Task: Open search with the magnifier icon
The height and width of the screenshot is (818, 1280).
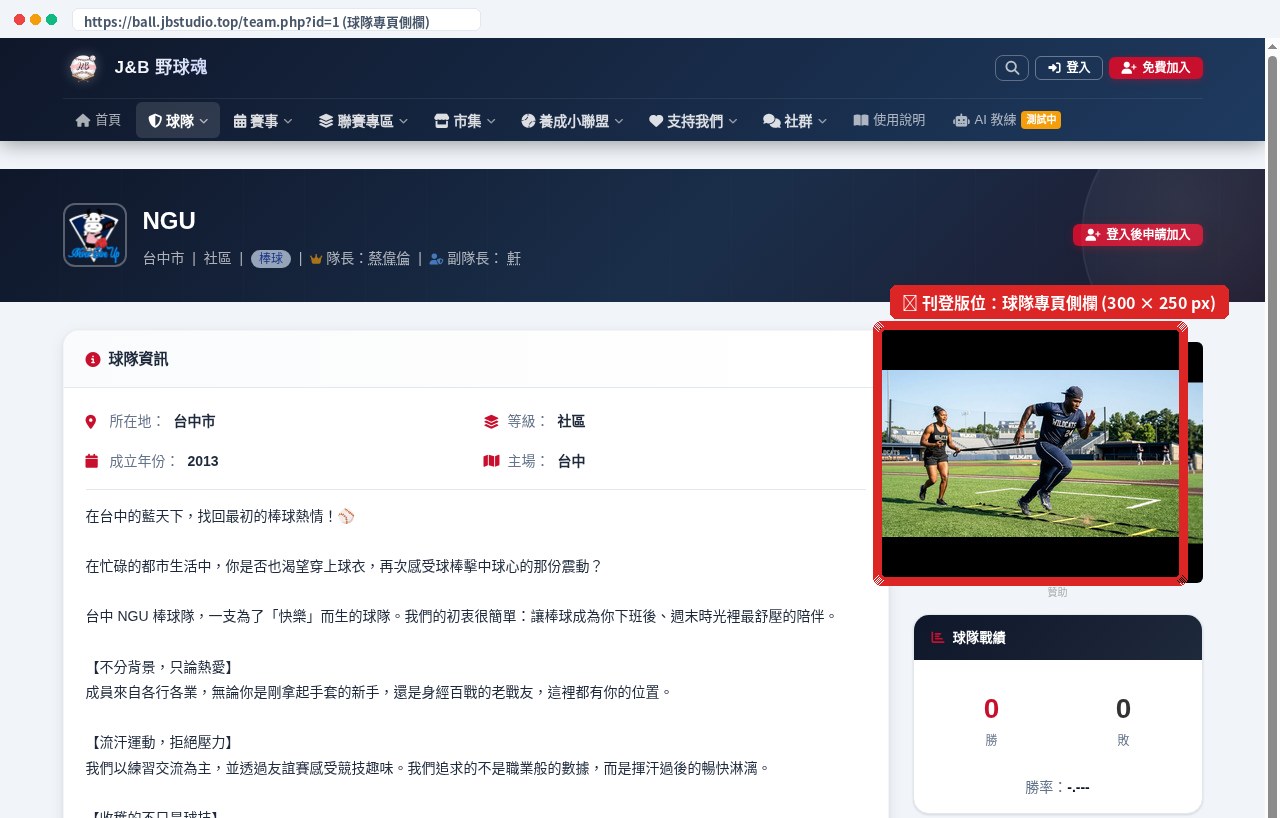Action: [x=1012, y=68]
